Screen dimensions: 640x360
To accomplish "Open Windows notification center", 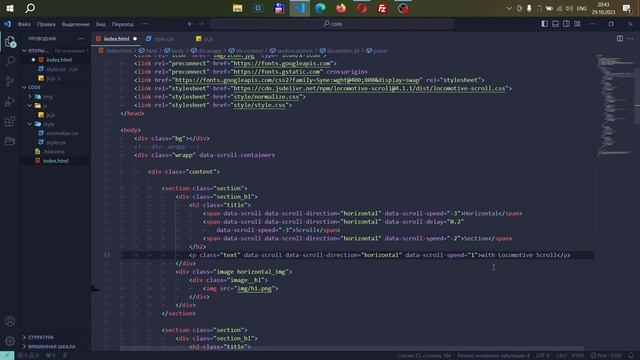I will pos(627,8).
